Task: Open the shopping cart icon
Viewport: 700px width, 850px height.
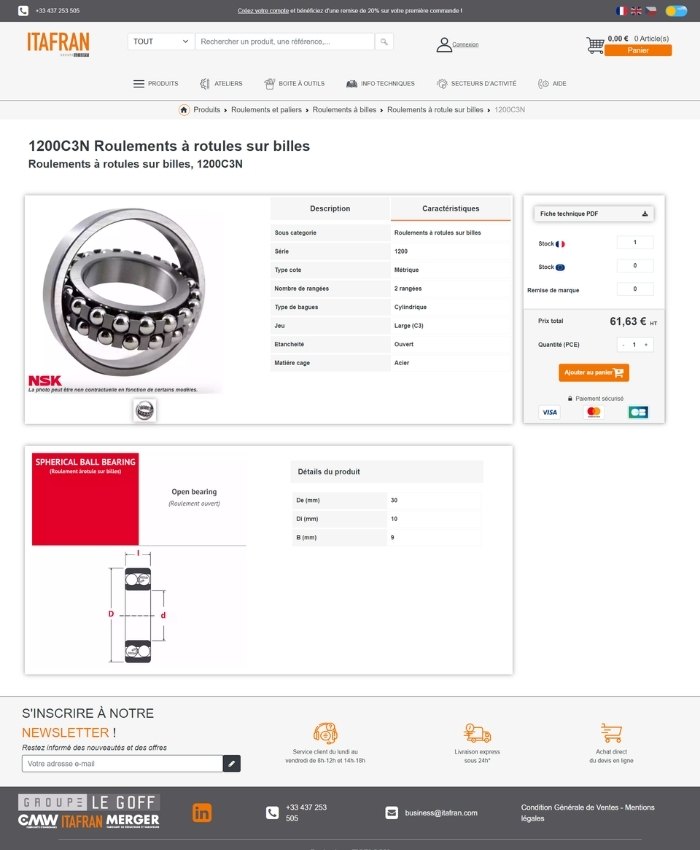Action: [x=595, y=45]
